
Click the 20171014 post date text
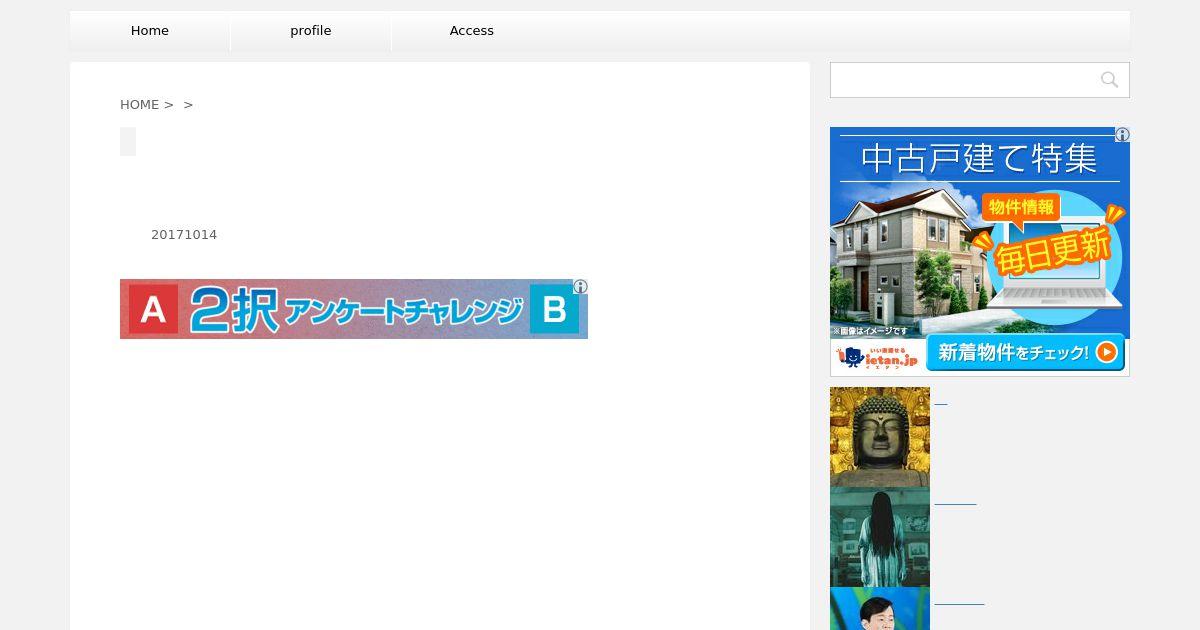point(184,235)
